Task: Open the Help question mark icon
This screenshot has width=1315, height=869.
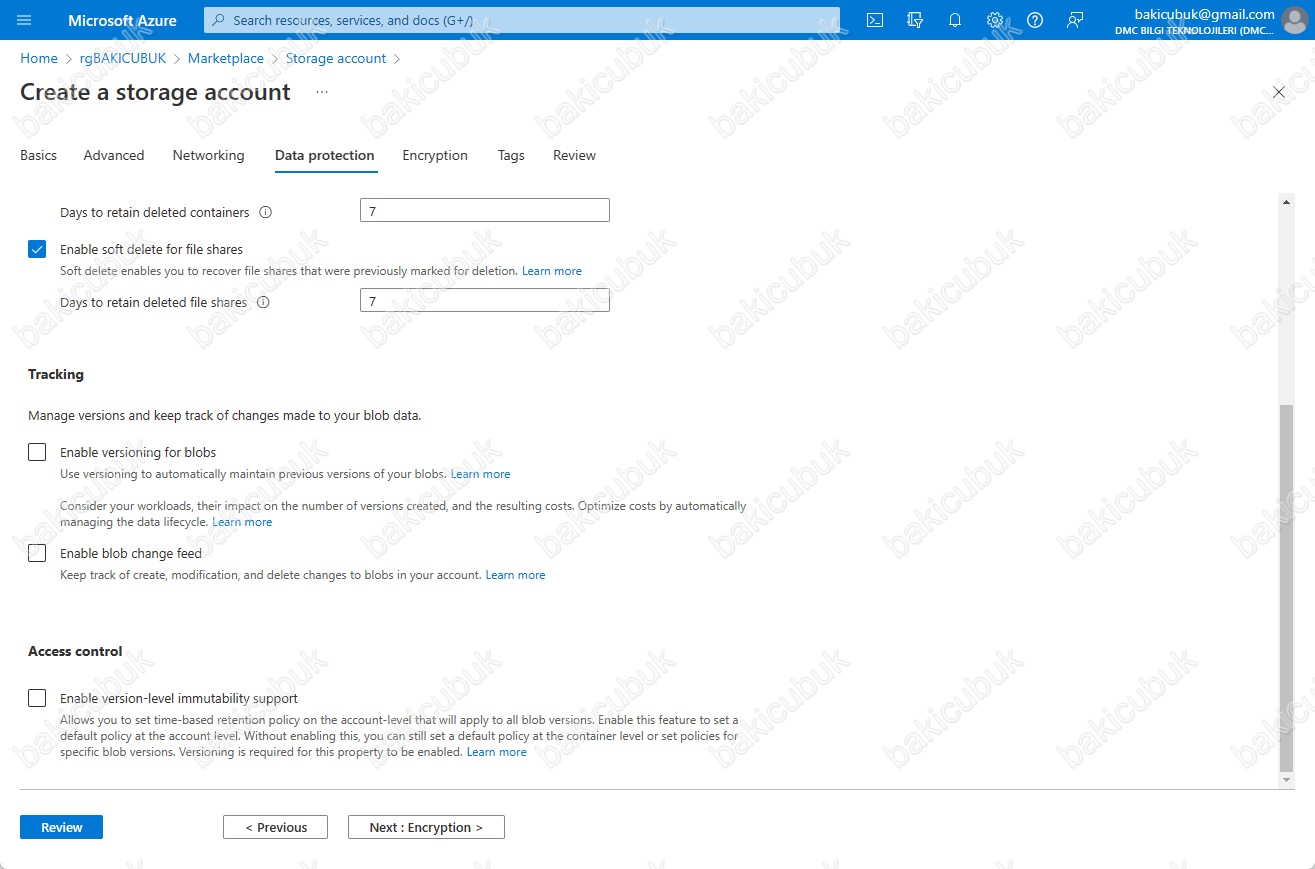Action: pos(1035,20)
